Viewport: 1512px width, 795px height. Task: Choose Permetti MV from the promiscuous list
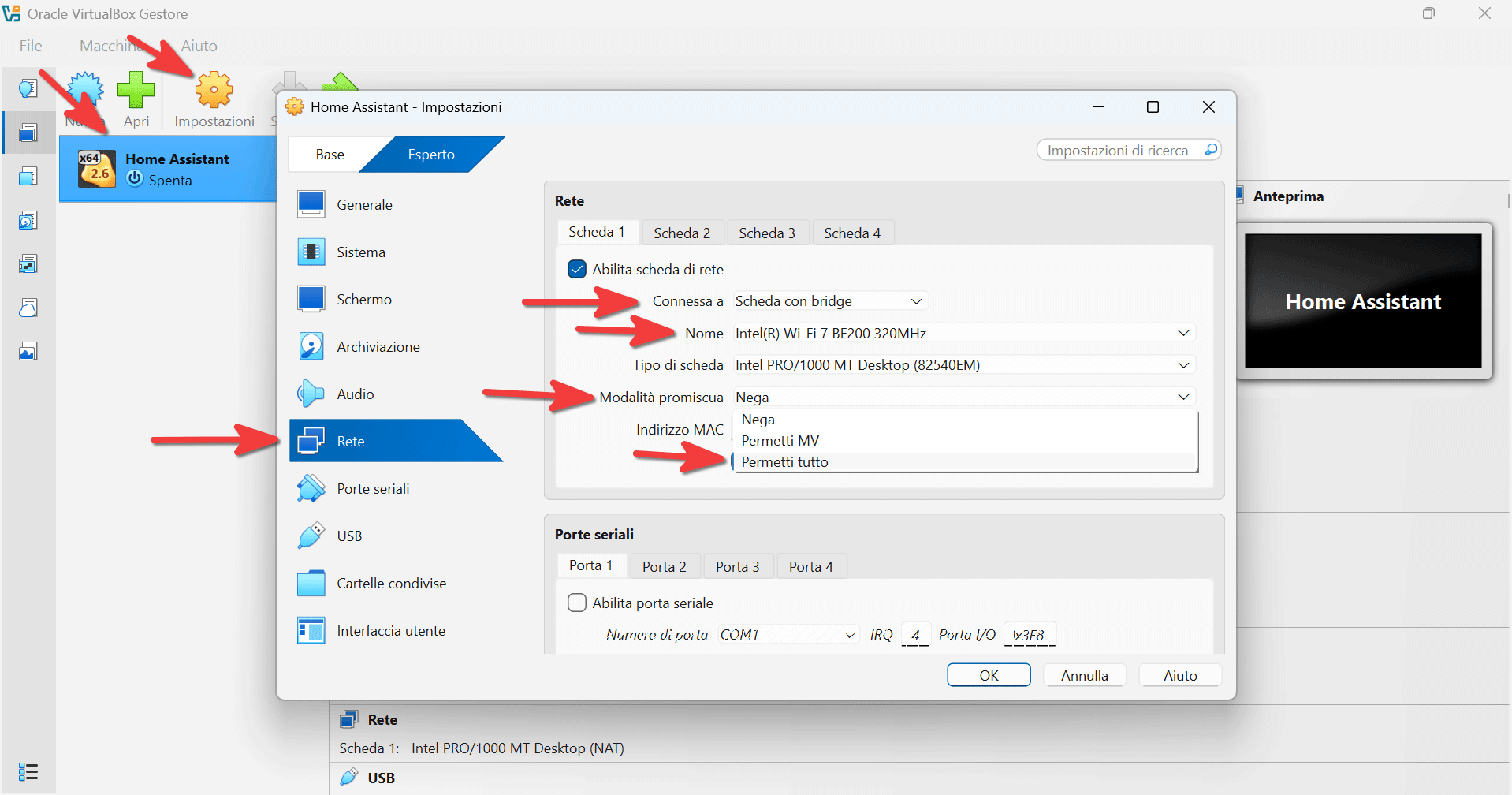point(965,441)
